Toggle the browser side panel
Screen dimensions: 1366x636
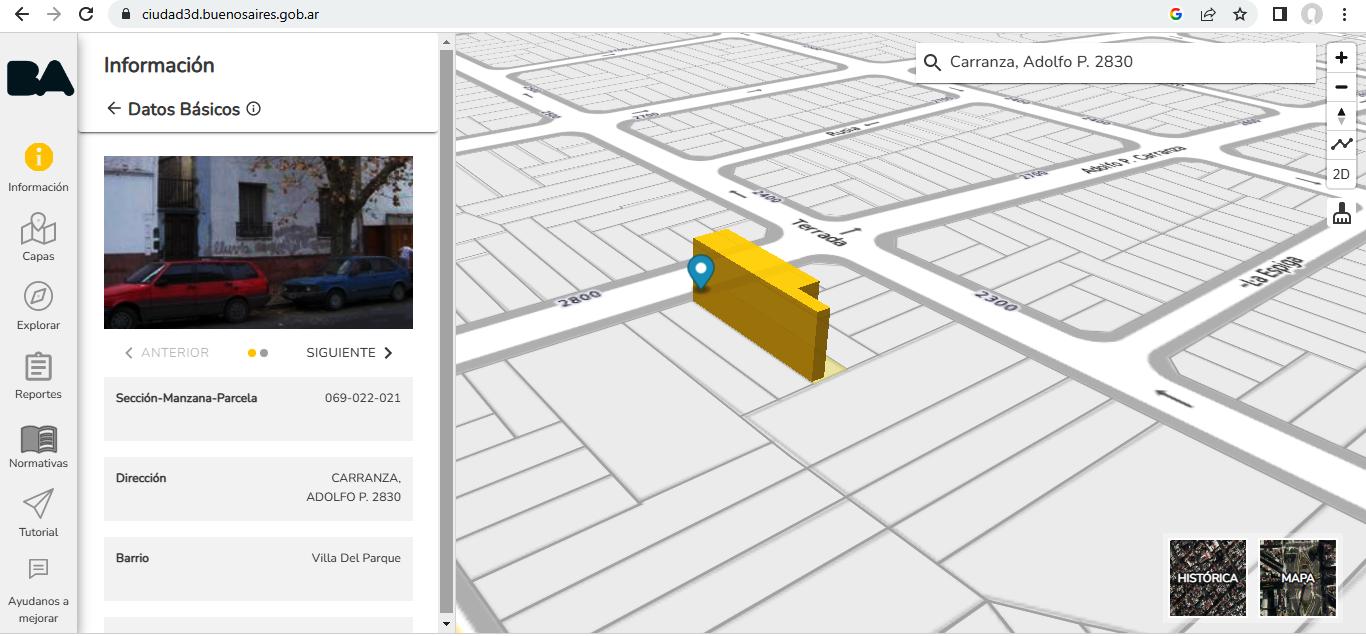1279,15
